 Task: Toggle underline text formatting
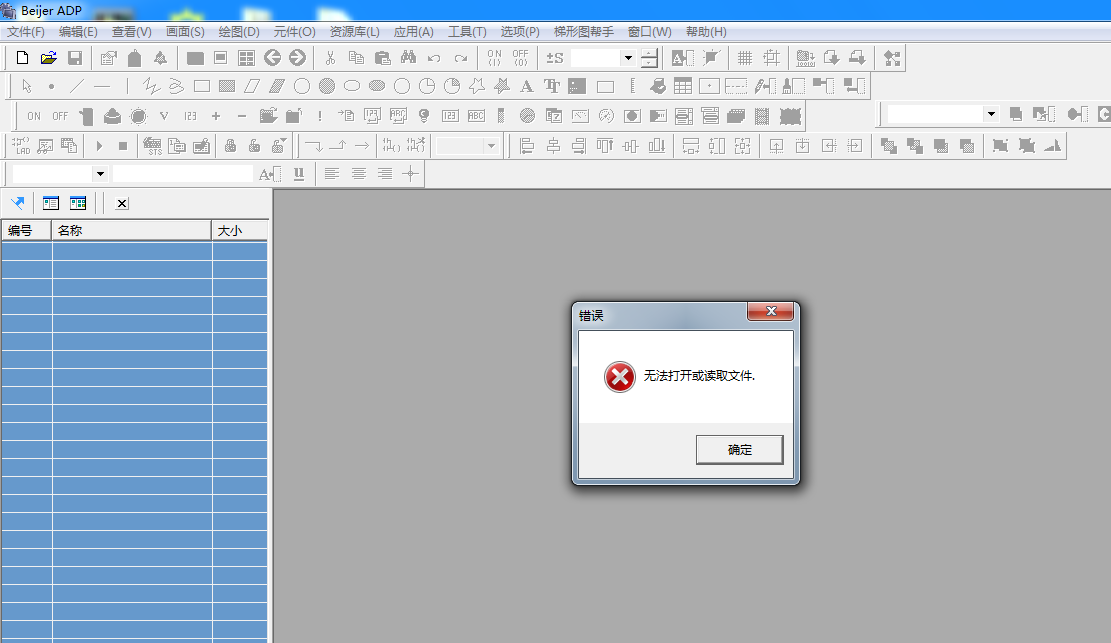coord(299,174)
